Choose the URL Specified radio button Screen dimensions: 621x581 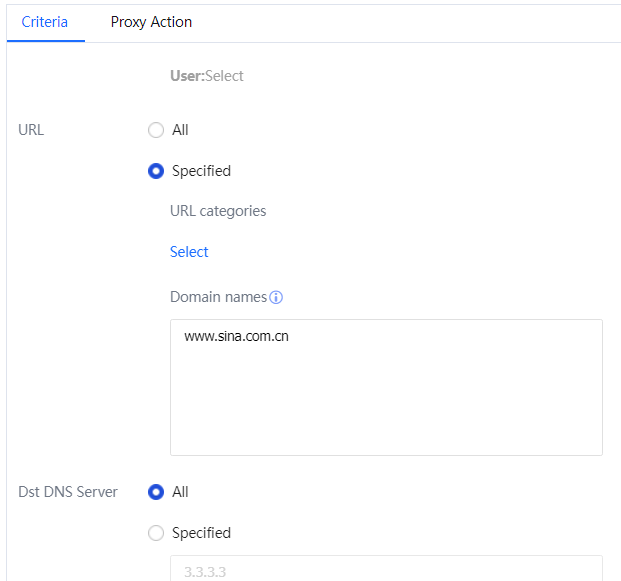156,171
